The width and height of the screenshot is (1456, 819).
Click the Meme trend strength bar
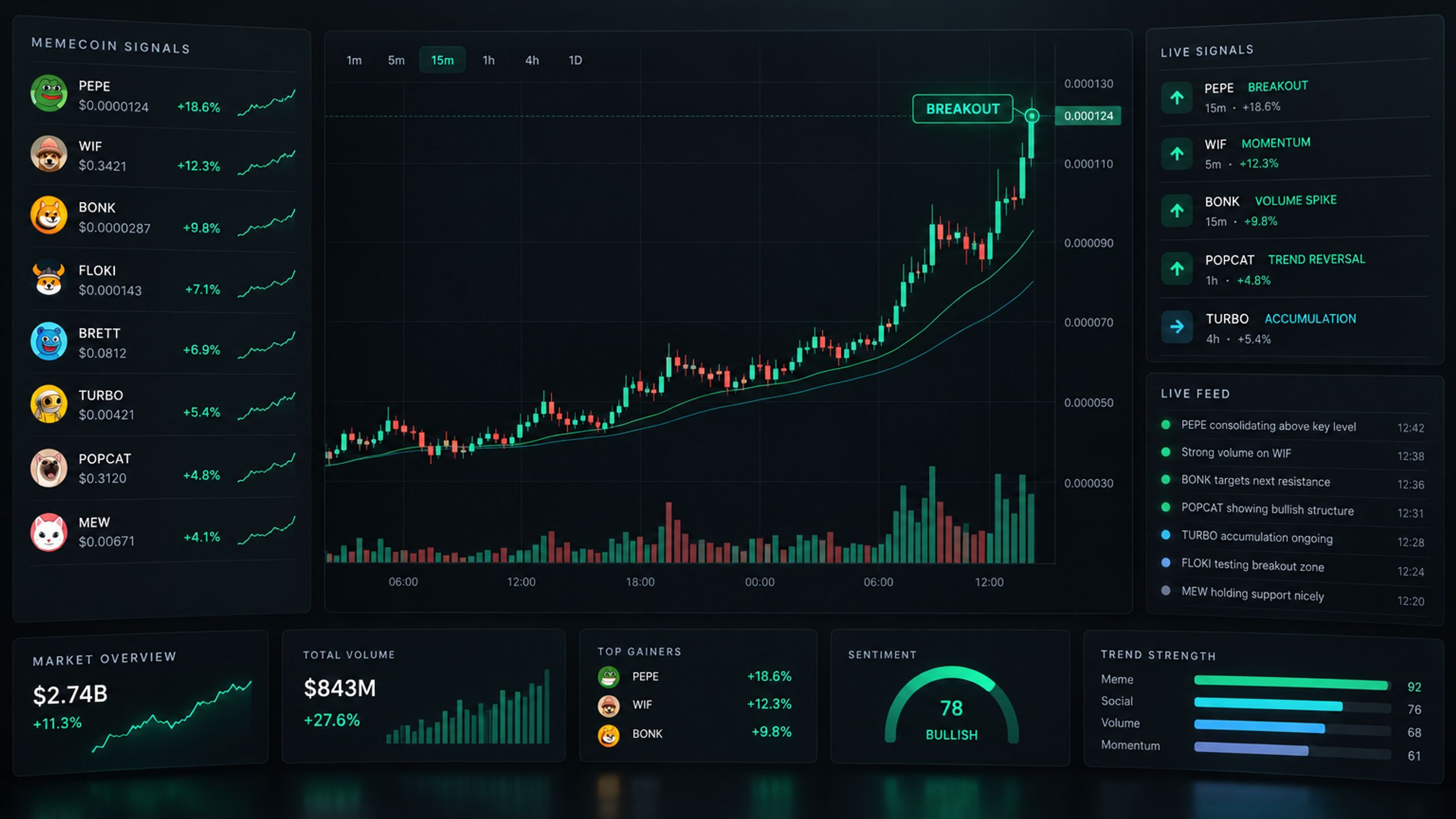1292,682
